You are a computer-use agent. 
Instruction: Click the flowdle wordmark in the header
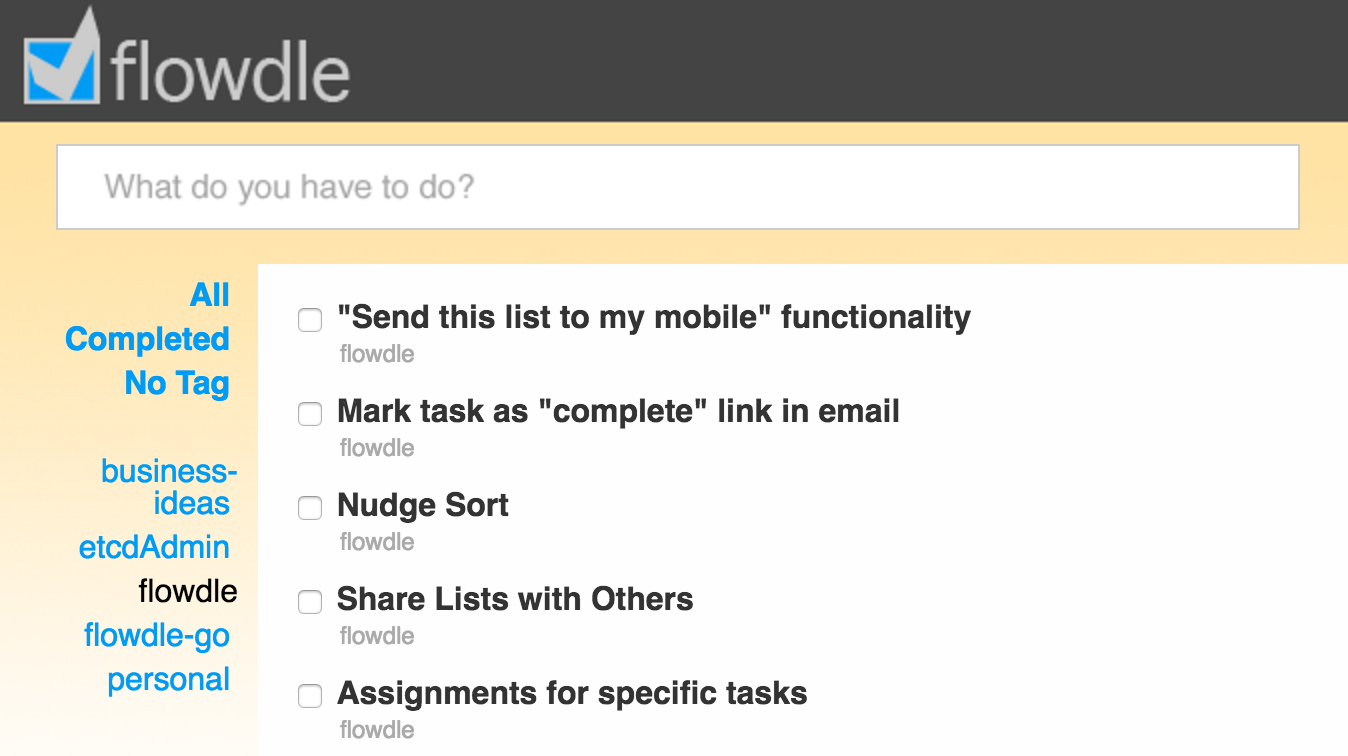pos(230,70)
